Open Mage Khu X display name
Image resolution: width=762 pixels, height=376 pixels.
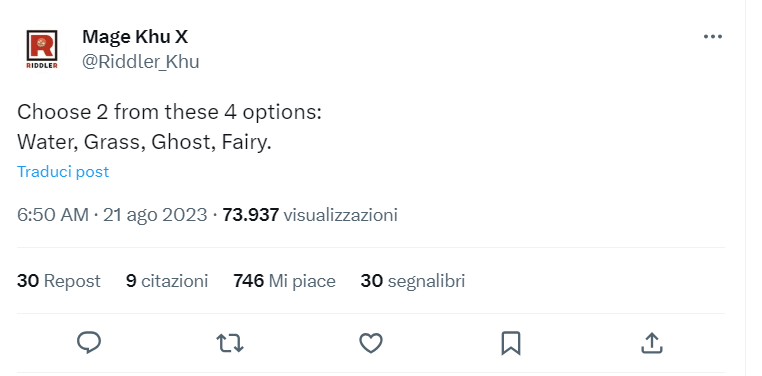(135, 37)
